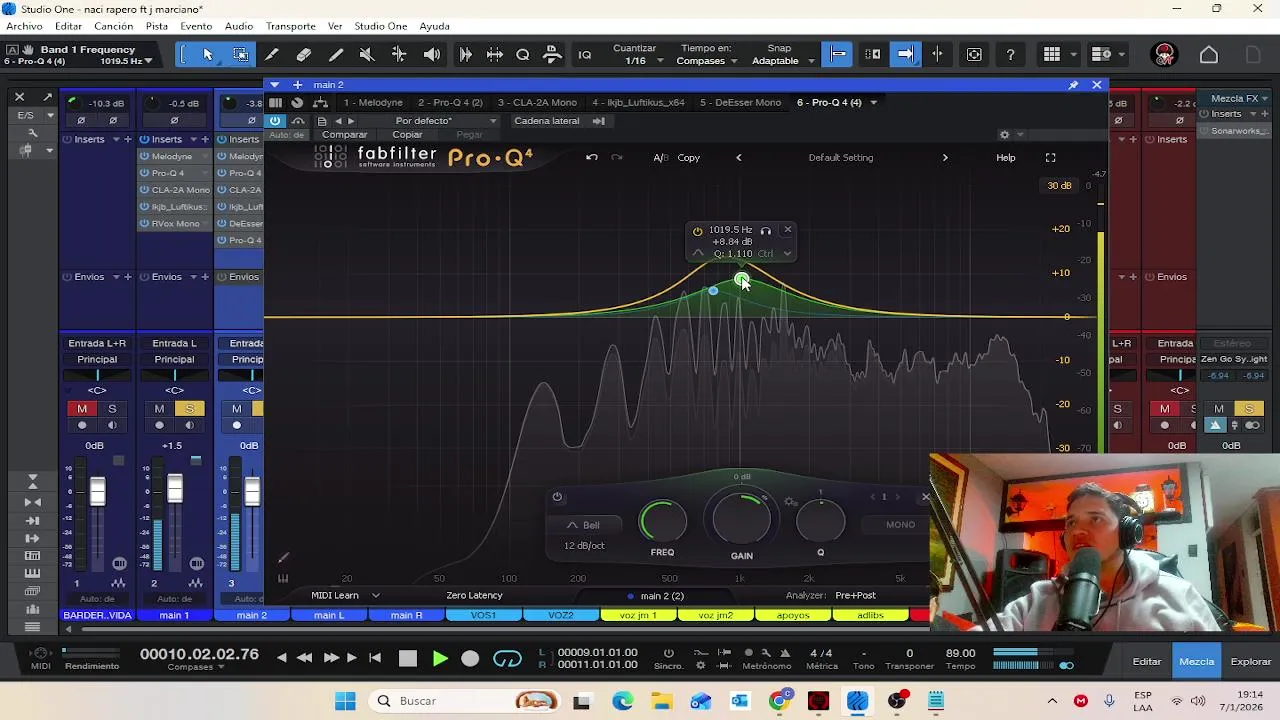The height and width of the screenshot is (720, 1280).
Task: Click Pro-Q 4 full screen icon
Action: click(x=1050, y=157)
